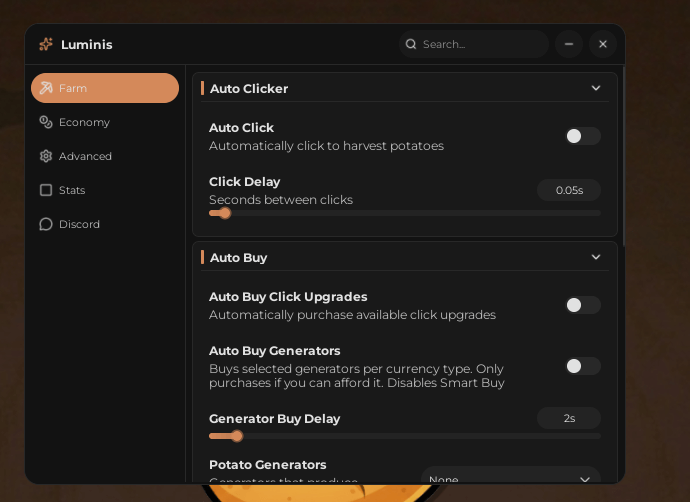Click the Click Delay slider handle
This screenshot has width=690, height=502.
pyautogui.click(x=225, y=213)
